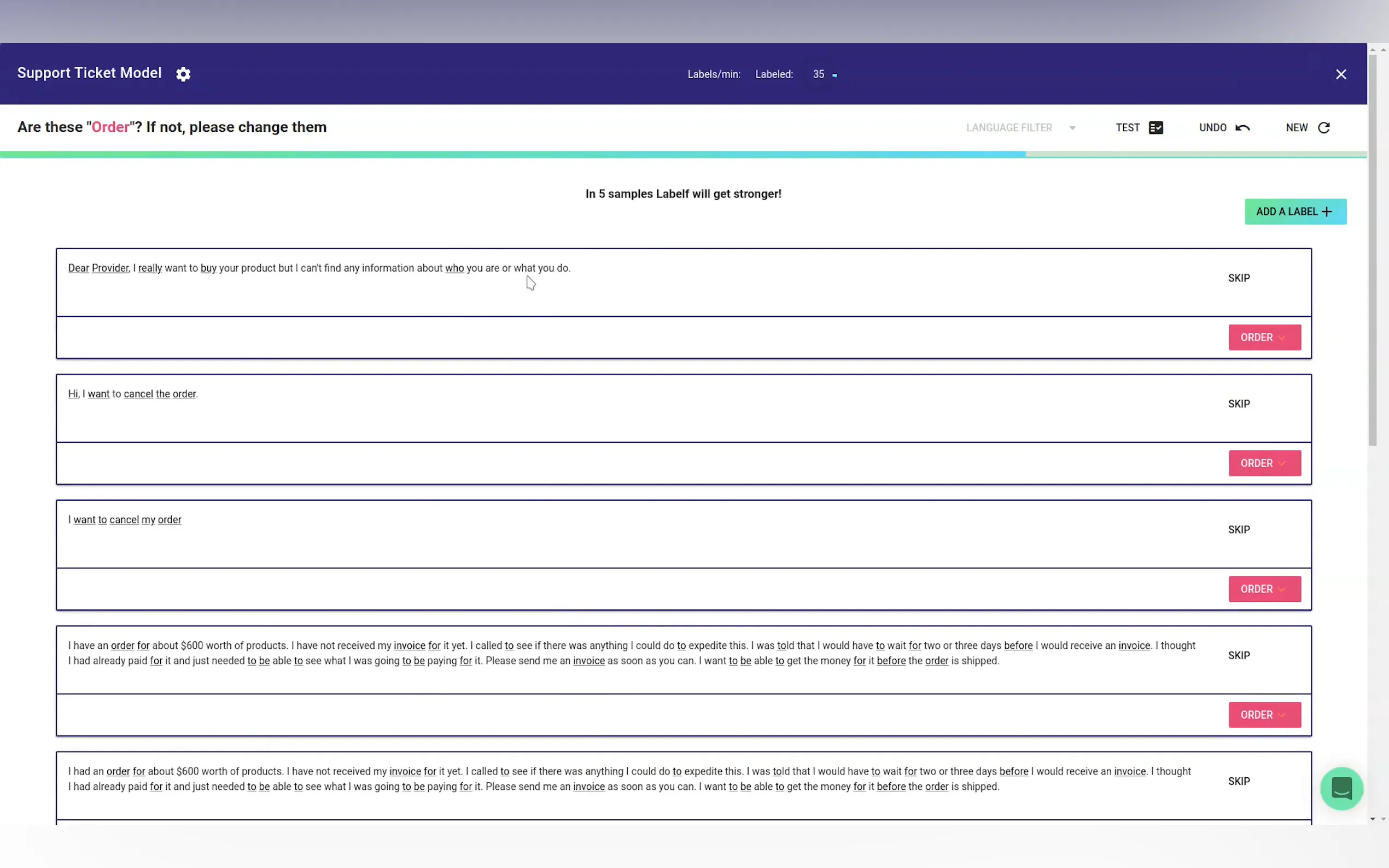Expand the Language Filter dropdown

[1071, 127]
